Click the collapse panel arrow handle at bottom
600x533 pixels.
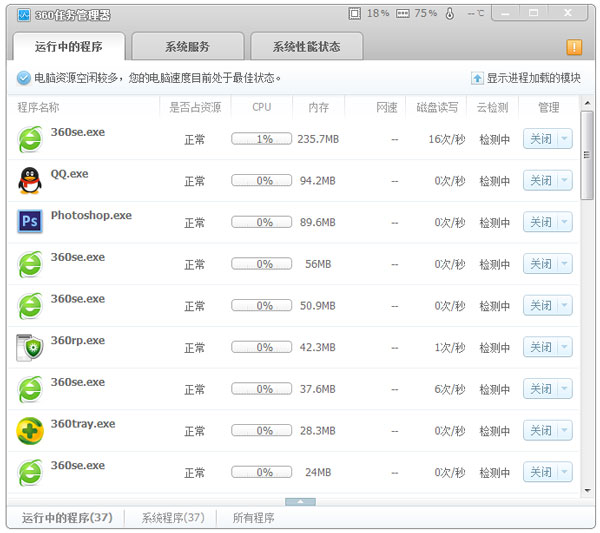[x=300, y=502]
